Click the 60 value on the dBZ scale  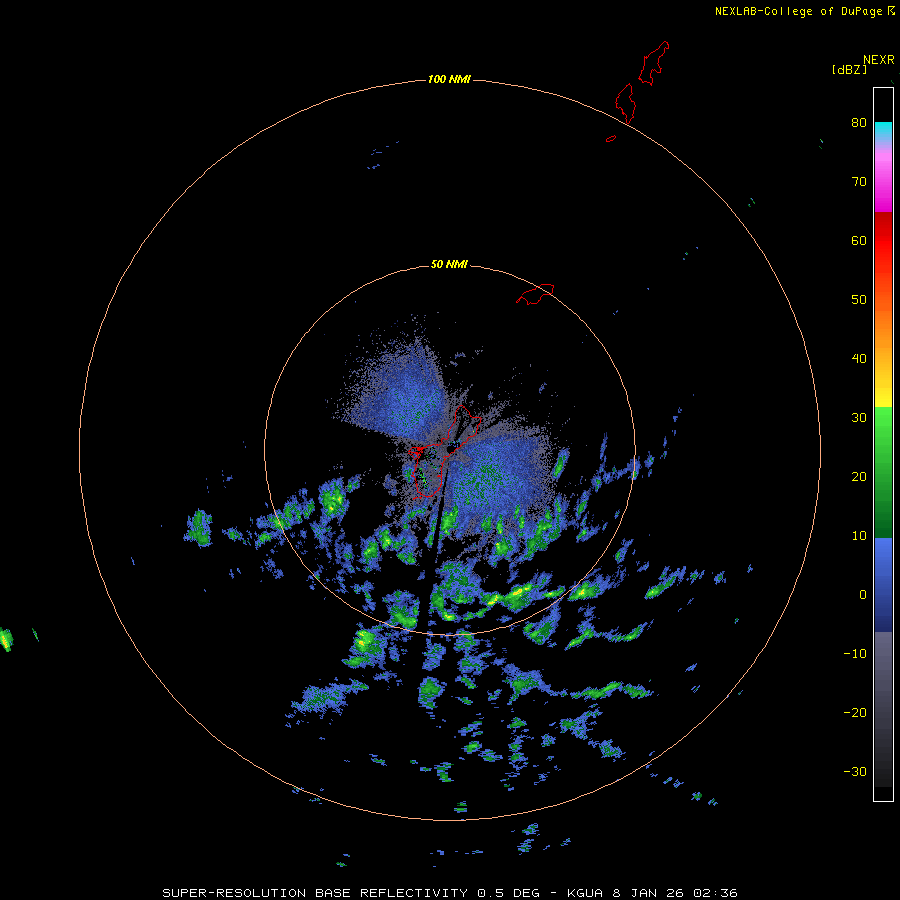pos(859,240)
